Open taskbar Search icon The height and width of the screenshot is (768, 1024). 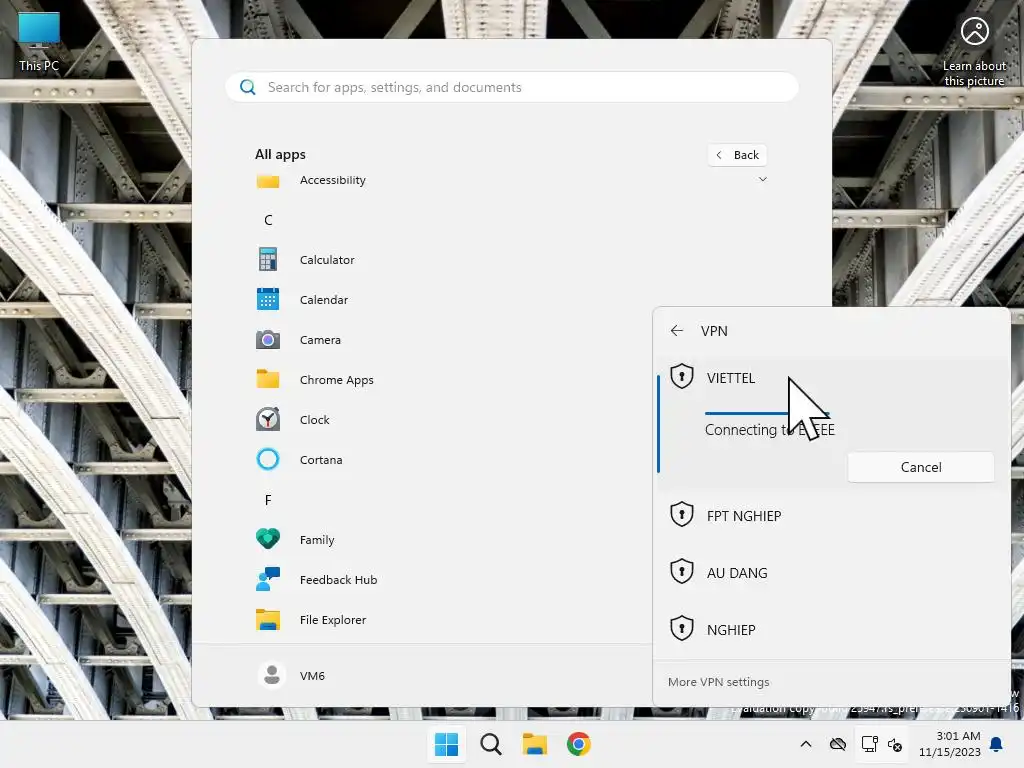click(490, 744)
